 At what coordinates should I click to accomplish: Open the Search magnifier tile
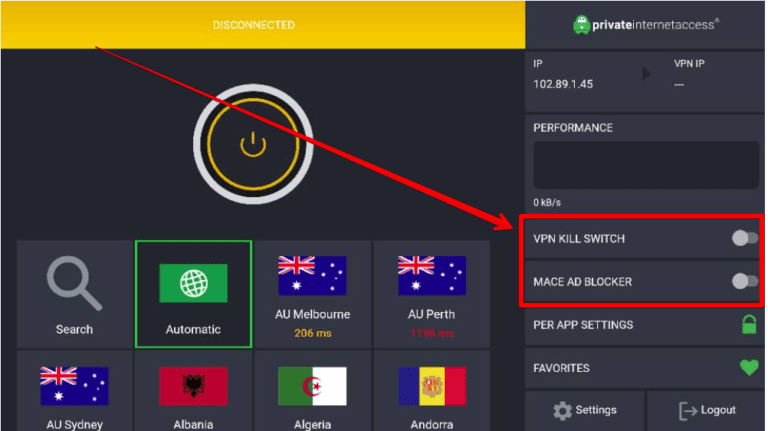point(74,294)
